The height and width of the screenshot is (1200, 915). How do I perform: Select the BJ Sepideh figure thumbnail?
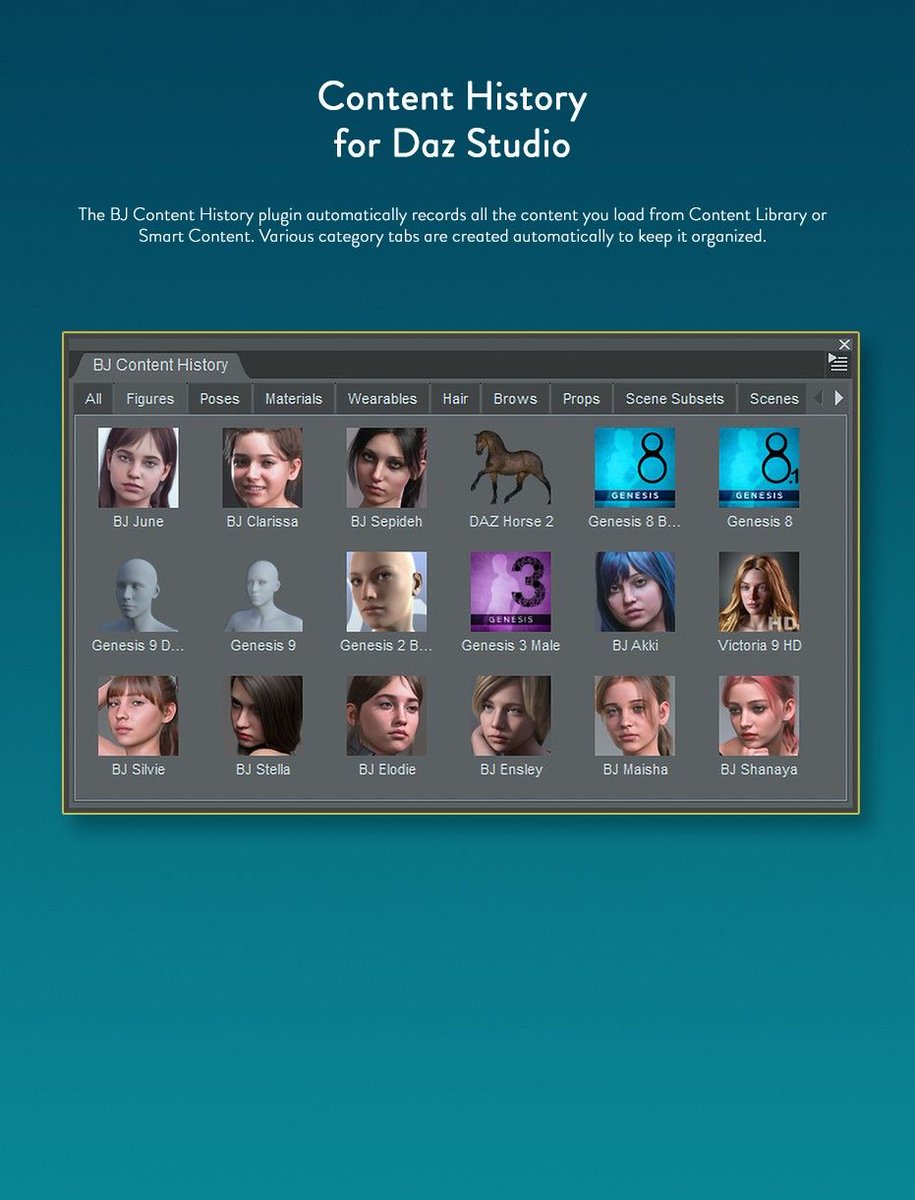386,468
